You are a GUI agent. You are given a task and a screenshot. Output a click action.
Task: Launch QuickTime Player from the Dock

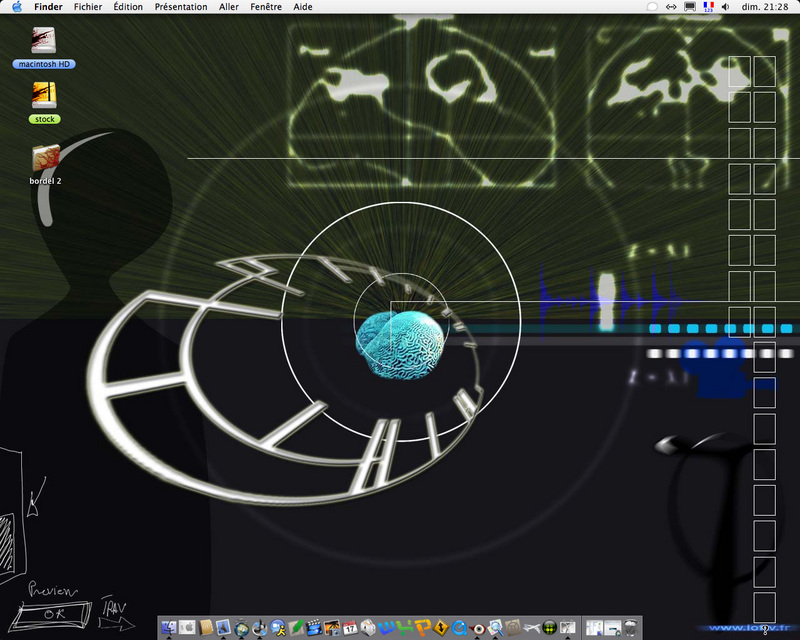click(459, 627)
